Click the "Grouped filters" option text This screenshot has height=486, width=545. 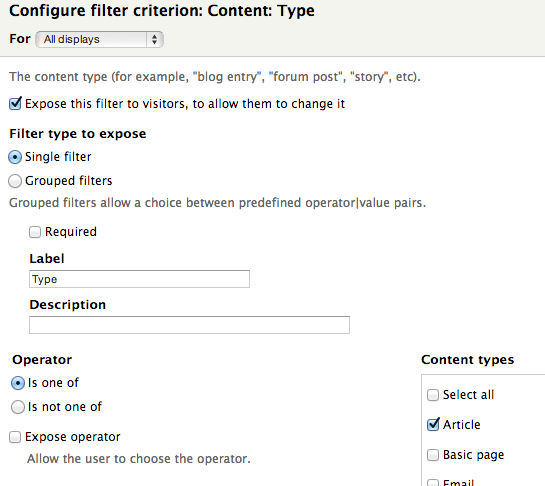point(69,181)
